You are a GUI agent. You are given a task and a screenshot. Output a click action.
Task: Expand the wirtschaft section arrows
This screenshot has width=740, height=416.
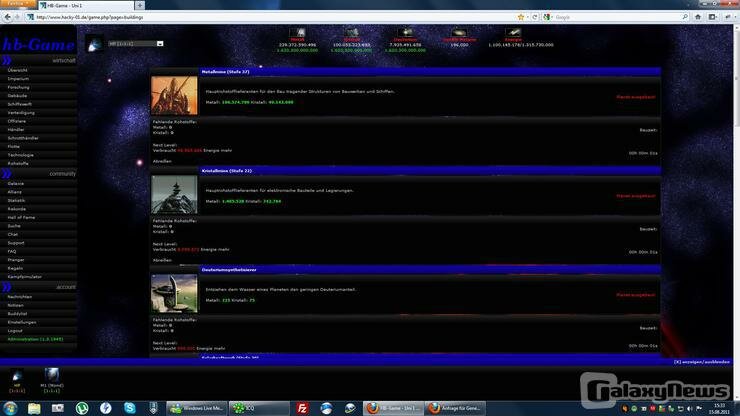tap(7, 60)
